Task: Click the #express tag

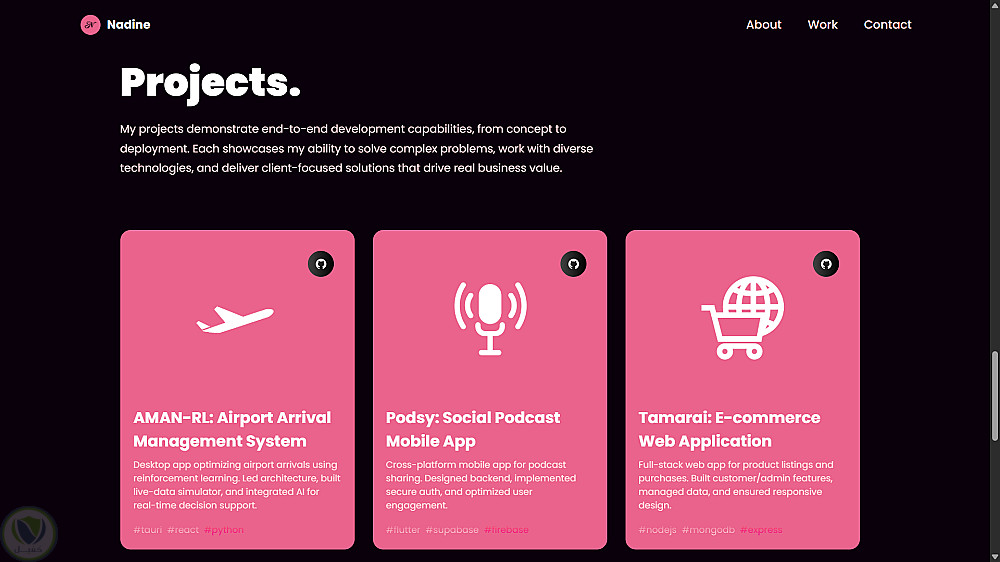Action: pyautogui.click(x=761, y=530)
